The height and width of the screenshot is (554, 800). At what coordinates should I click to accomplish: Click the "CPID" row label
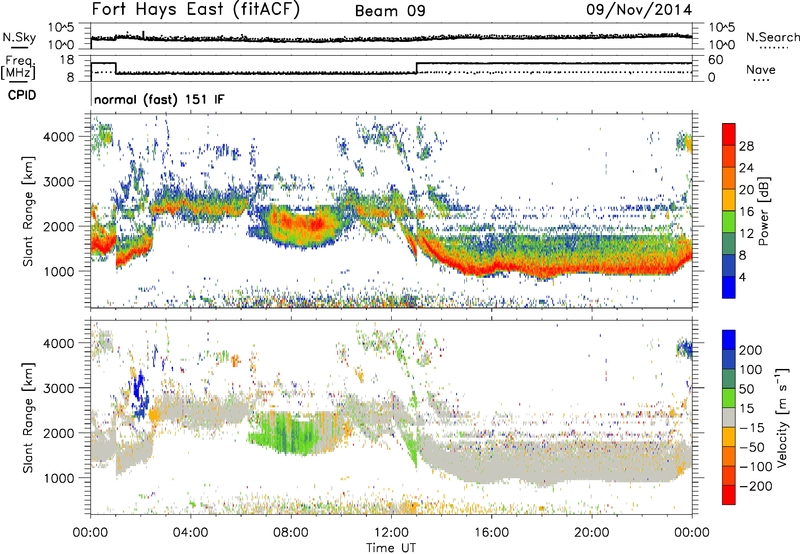[22, 95]
